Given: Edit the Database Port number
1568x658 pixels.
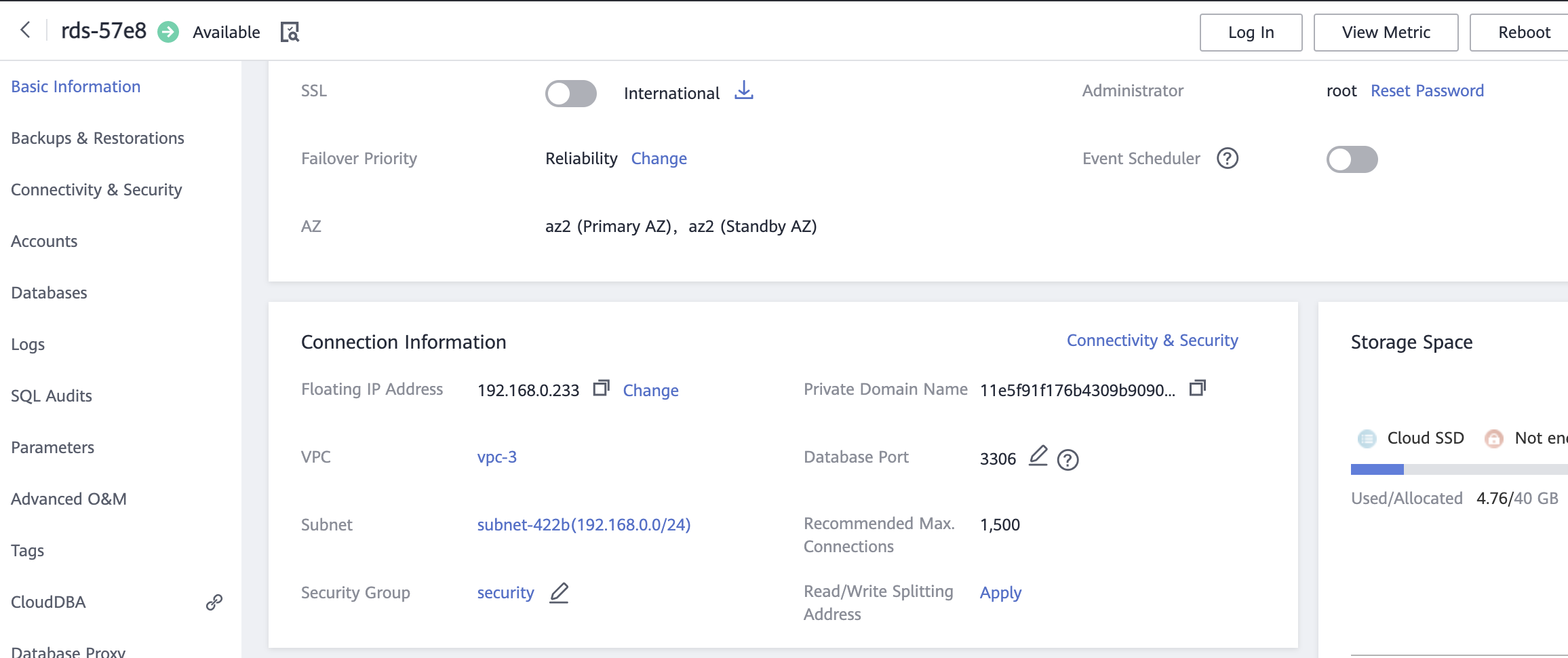Looking at the screenshot, I should click(x=1038, y=456).
